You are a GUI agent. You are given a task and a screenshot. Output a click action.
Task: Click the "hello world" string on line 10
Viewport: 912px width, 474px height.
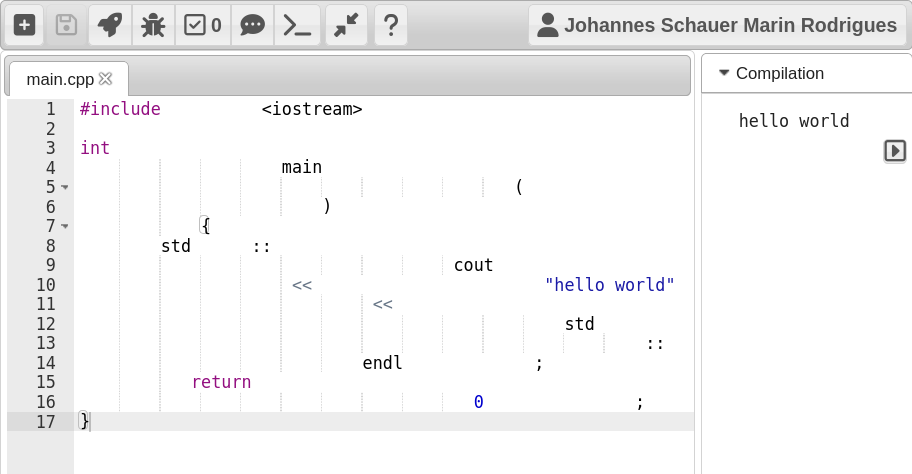[610, 285]
